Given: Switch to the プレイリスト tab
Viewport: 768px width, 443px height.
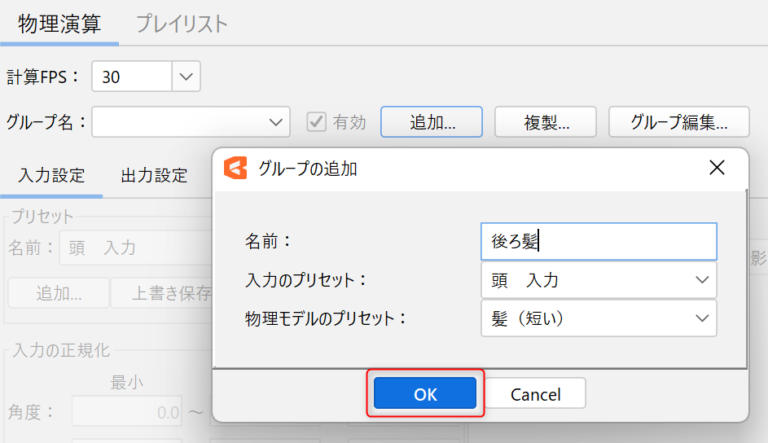Looking at the screenshot, I should coord(181,24).
